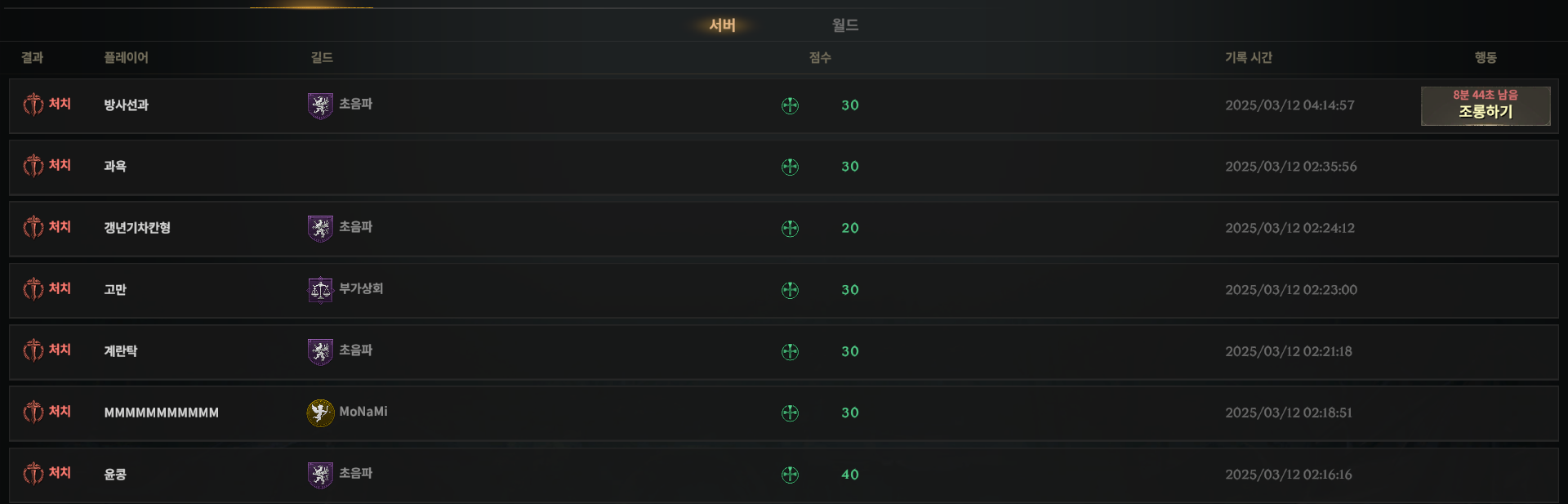1568x504 pixels.
Task: Select player name 윤콩
Action: pyautogui.click(x=115, y=475)
